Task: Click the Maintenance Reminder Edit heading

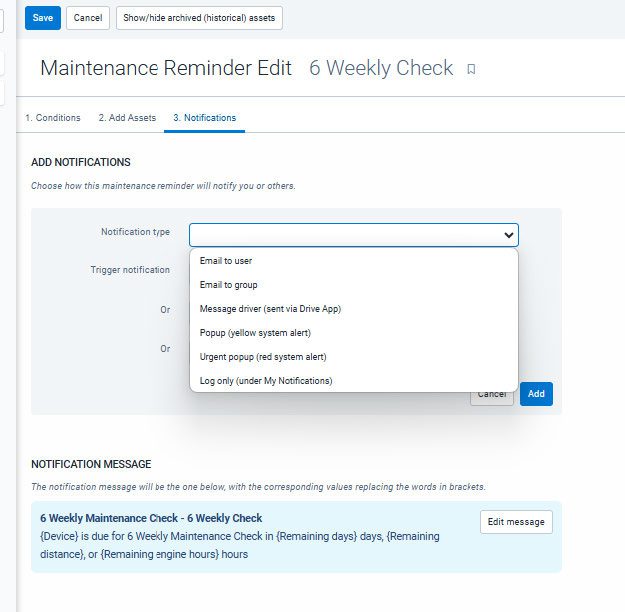Action: 166,68
